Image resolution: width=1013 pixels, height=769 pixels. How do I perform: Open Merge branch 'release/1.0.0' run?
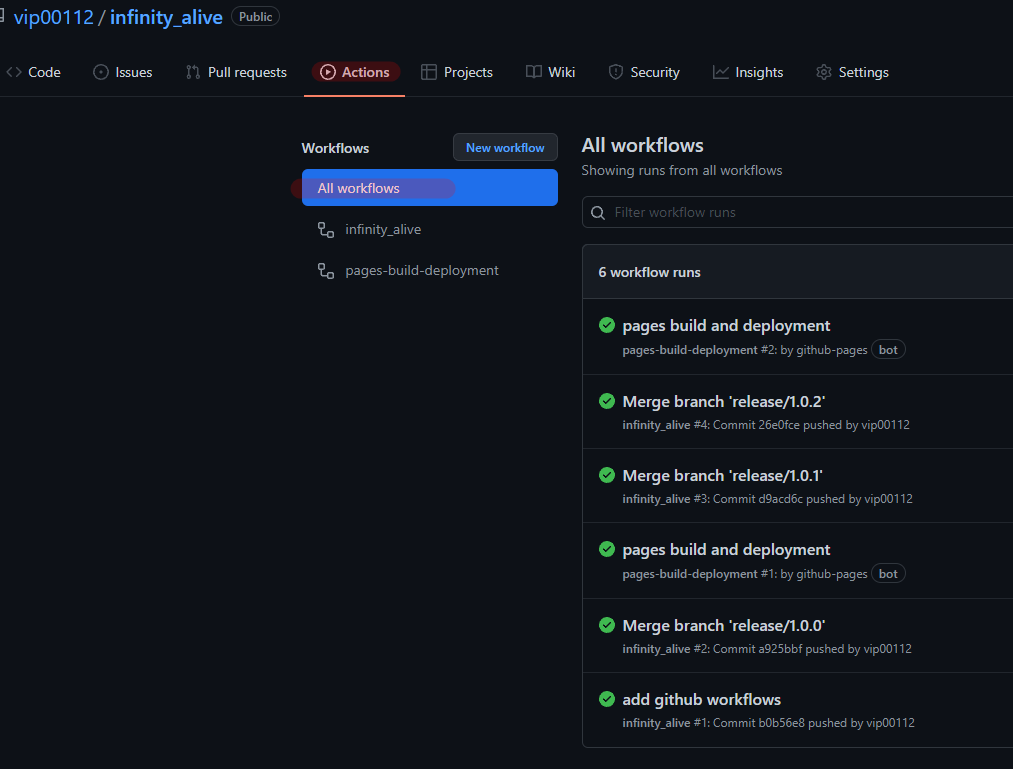coord(724,626)
